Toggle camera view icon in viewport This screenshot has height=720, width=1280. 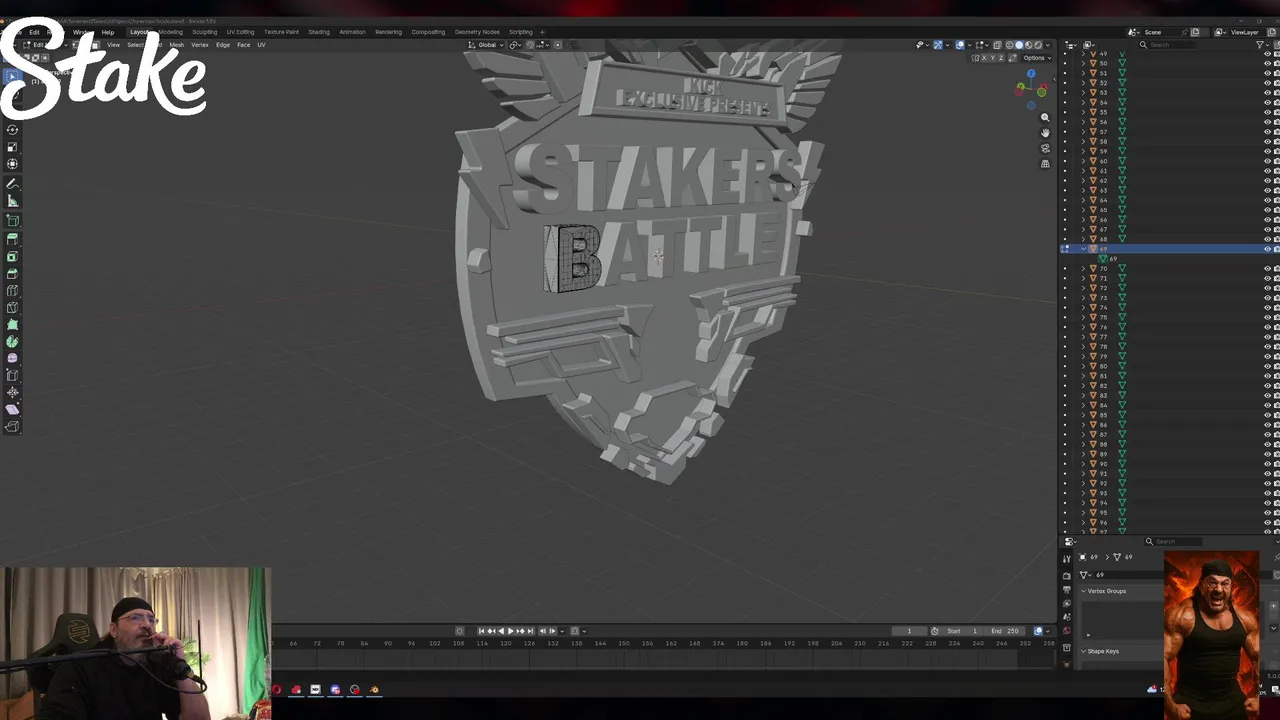pos(1045,148)
